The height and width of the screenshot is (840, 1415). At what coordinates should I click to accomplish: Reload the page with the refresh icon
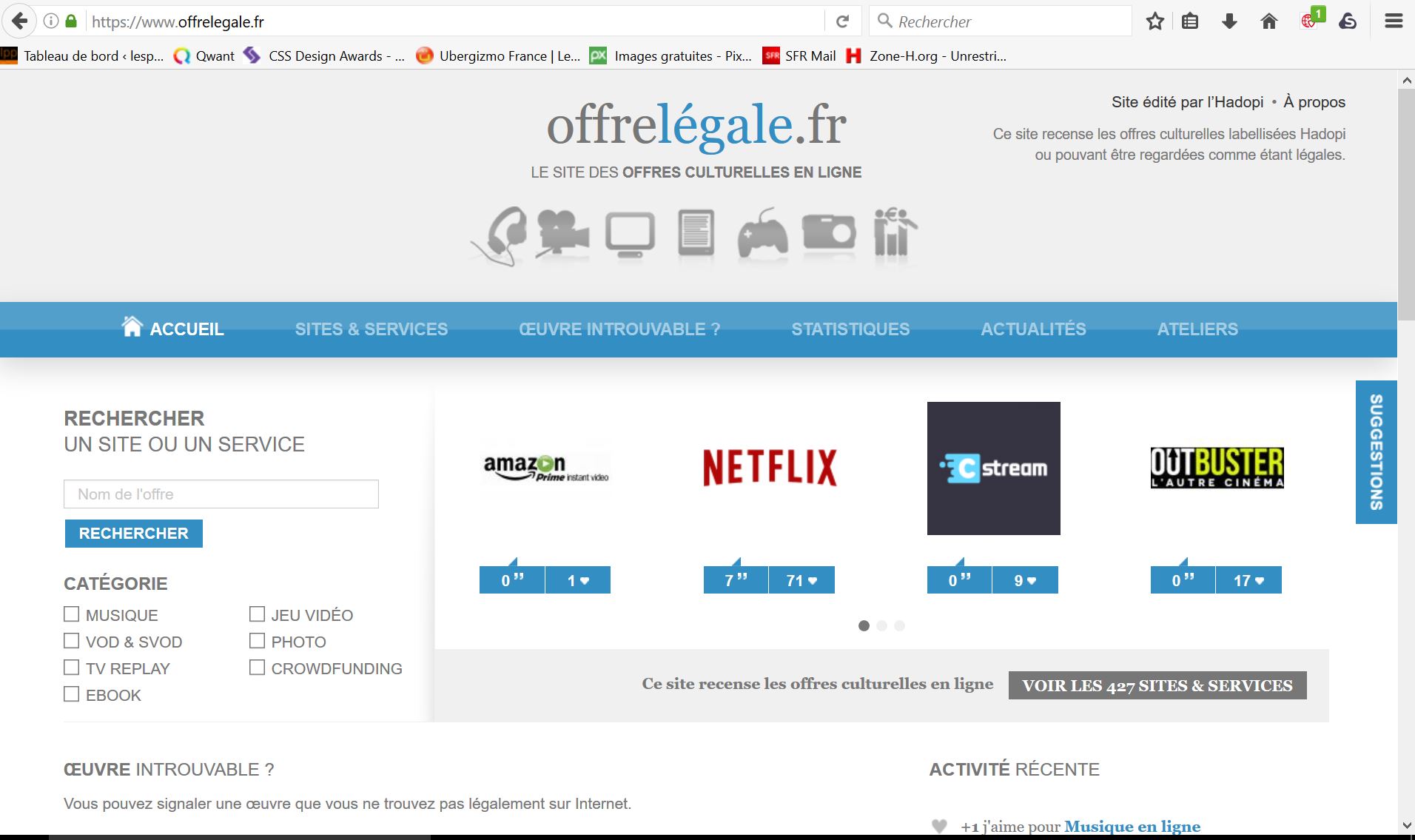(842, 21)
